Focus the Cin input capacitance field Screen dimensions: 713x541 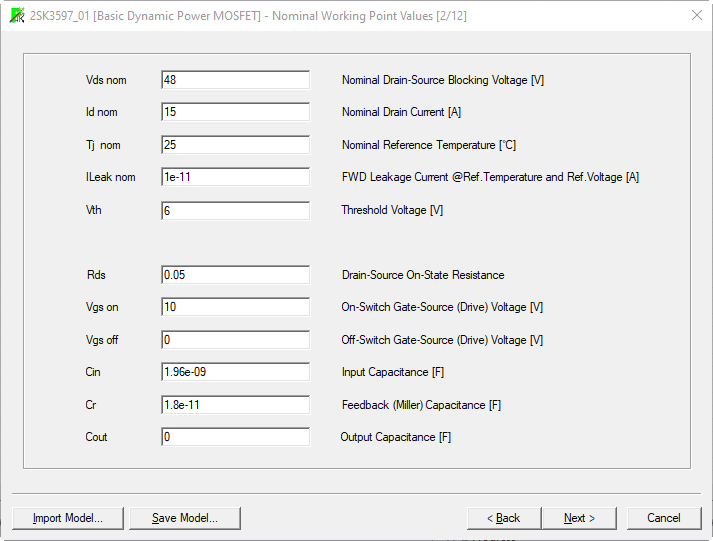point(235,372)
